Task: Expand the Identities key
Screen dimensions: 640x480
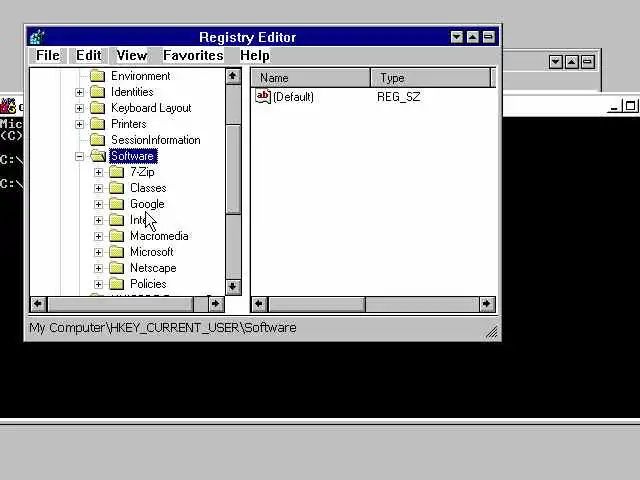Action: tap(80, 92)
